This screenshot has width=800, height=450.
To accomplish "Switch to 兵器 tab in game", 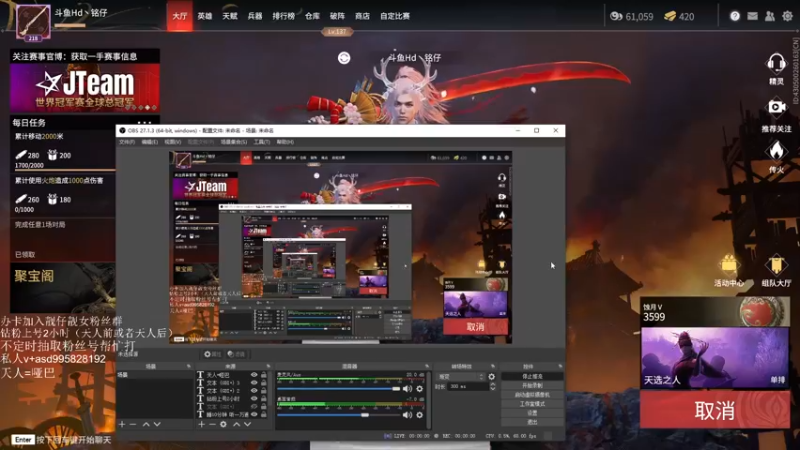I will tap(255, 16).
